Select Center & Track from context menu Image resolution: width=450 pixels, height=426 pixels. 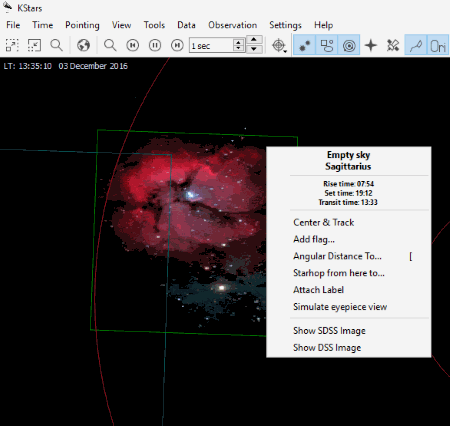click(323, 222)
